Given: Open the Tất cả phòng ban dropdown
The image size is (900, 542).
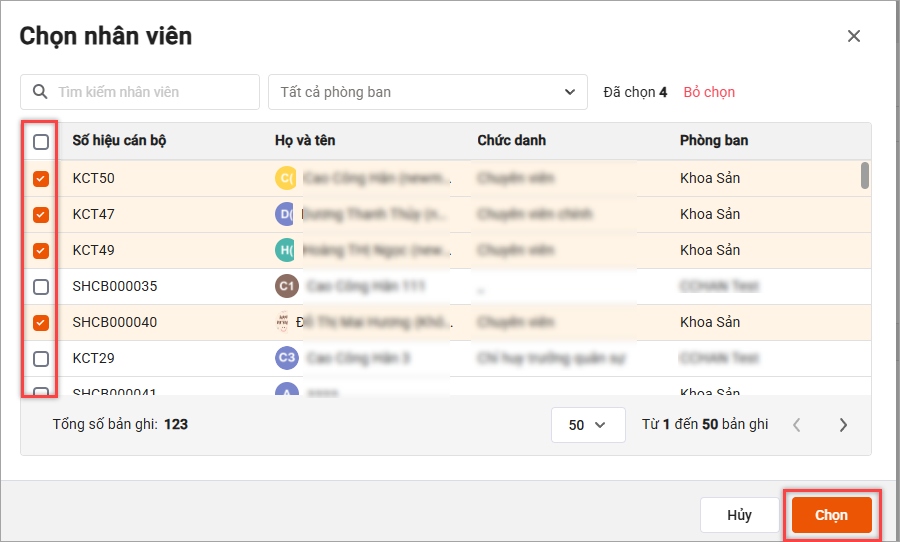Looking at the screenshot, I should (x=427, y=92).
